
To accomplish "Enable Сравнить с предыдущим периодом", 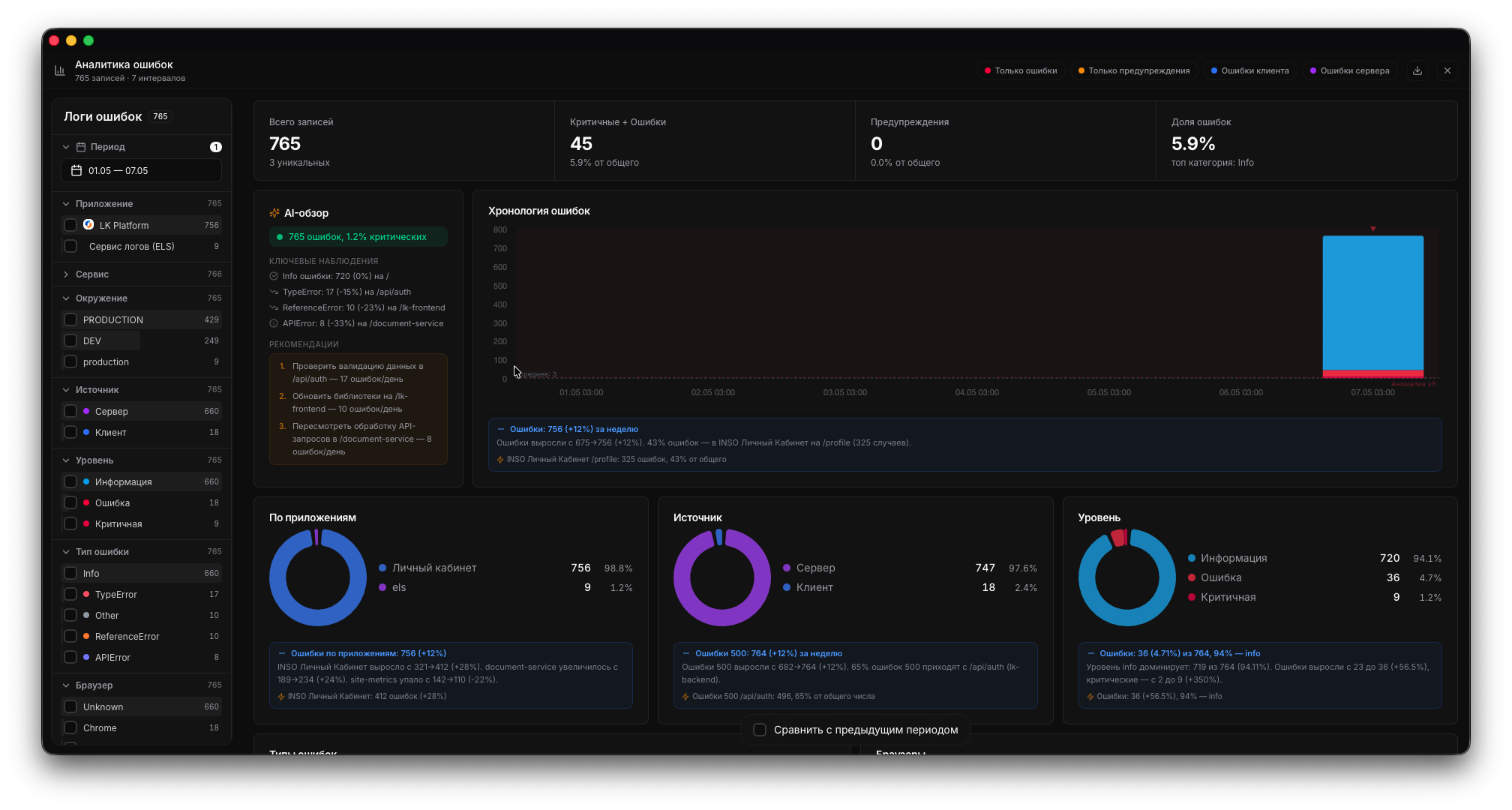I will (x=760, y=730).
